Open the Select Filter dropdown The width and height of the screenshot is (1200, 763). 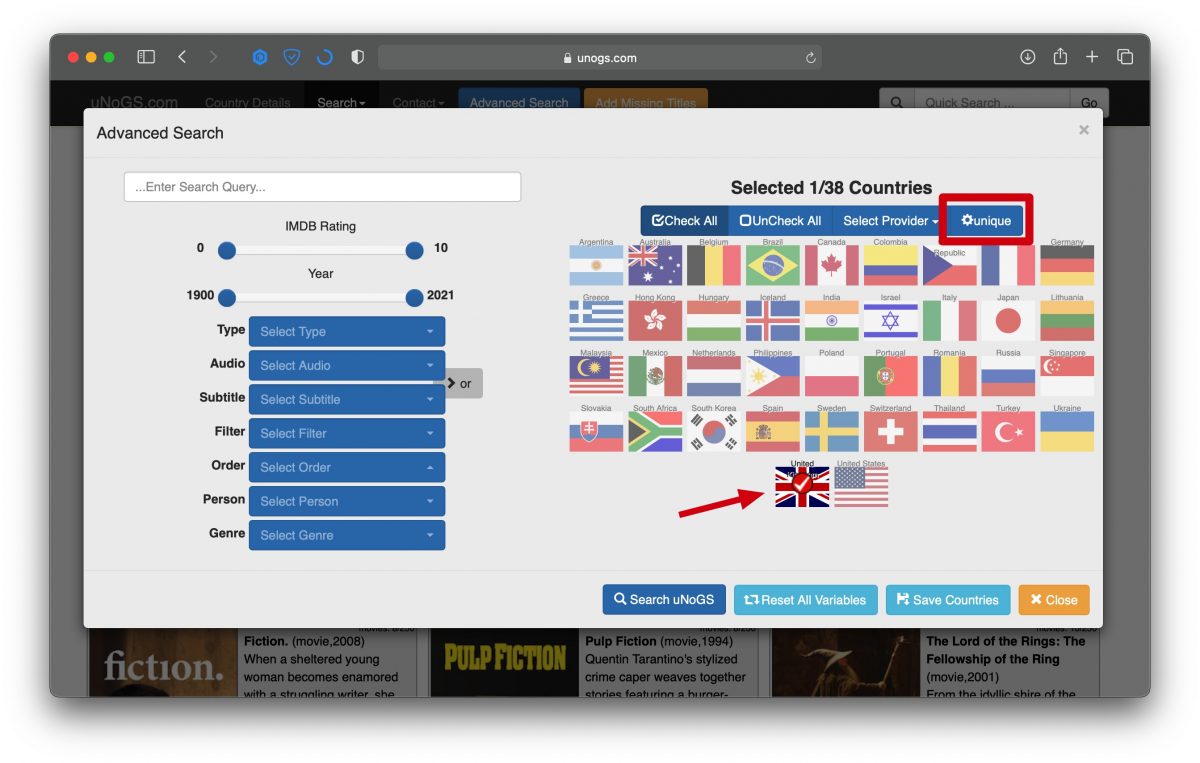[347, 434]
